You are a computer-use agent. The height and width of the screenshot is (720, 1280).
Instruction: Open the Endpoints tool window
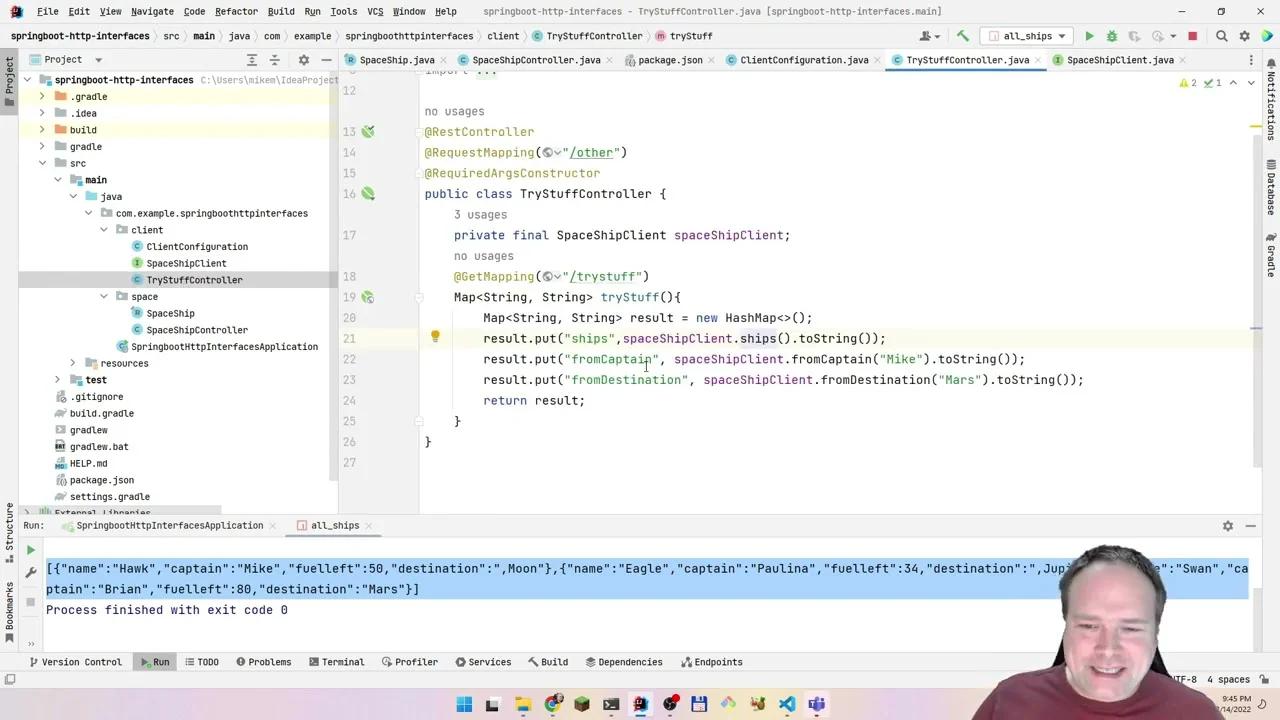point(711,661)
